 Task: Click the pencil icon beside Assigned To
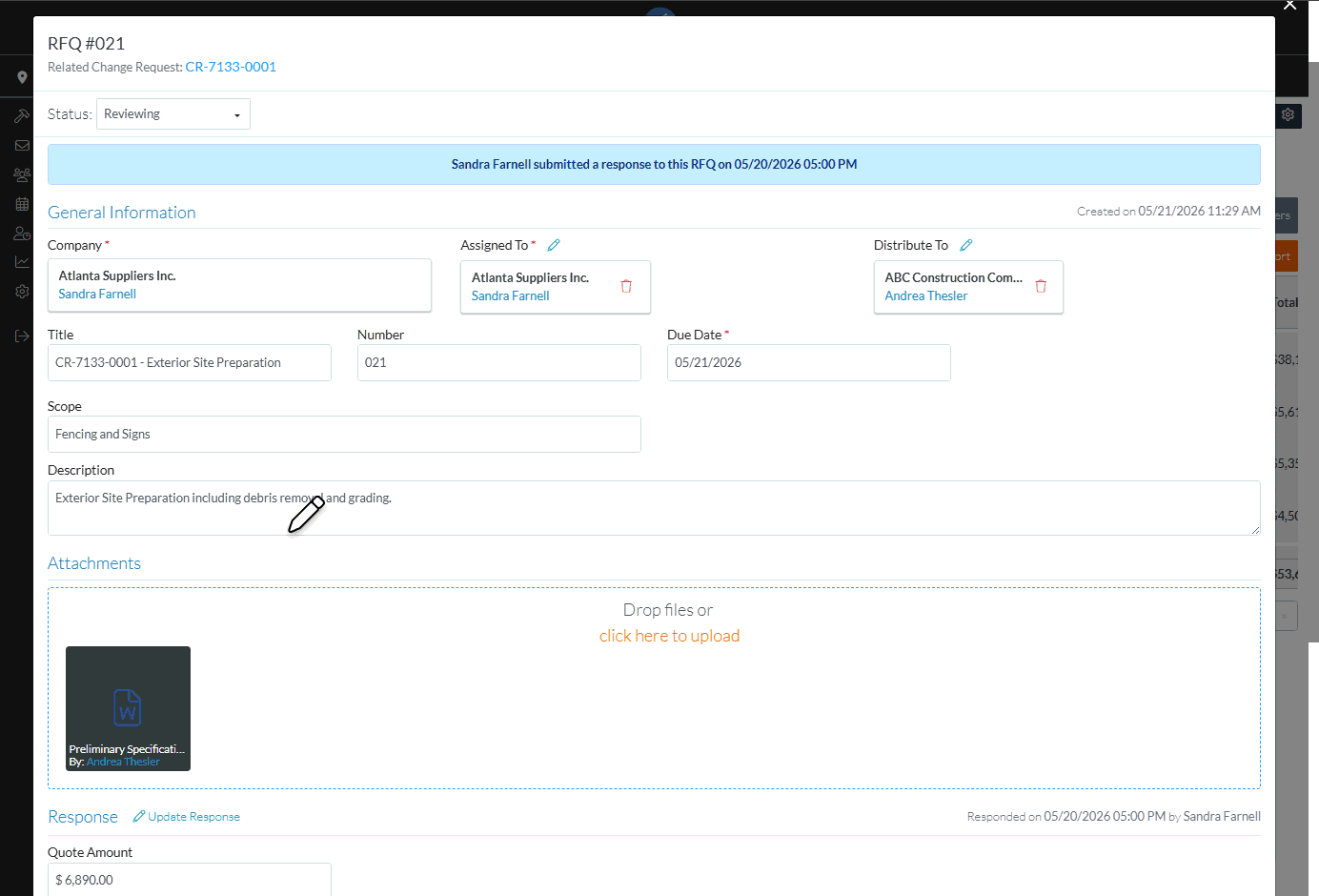554,245
